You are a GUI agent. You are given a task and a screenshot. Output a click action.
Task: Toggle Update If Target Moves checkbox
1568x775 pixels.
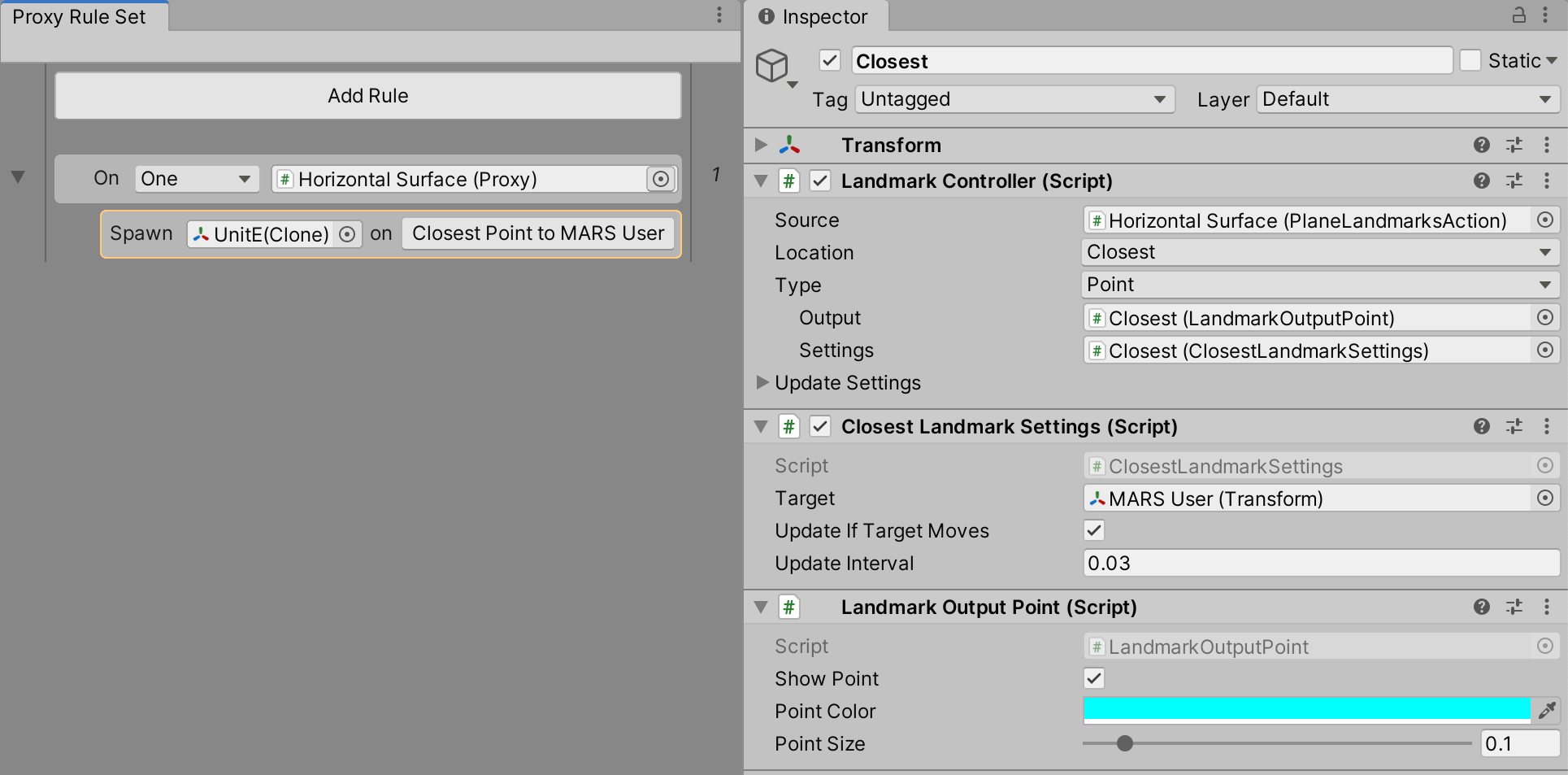pyautogui.click(x=1094, y=531)
